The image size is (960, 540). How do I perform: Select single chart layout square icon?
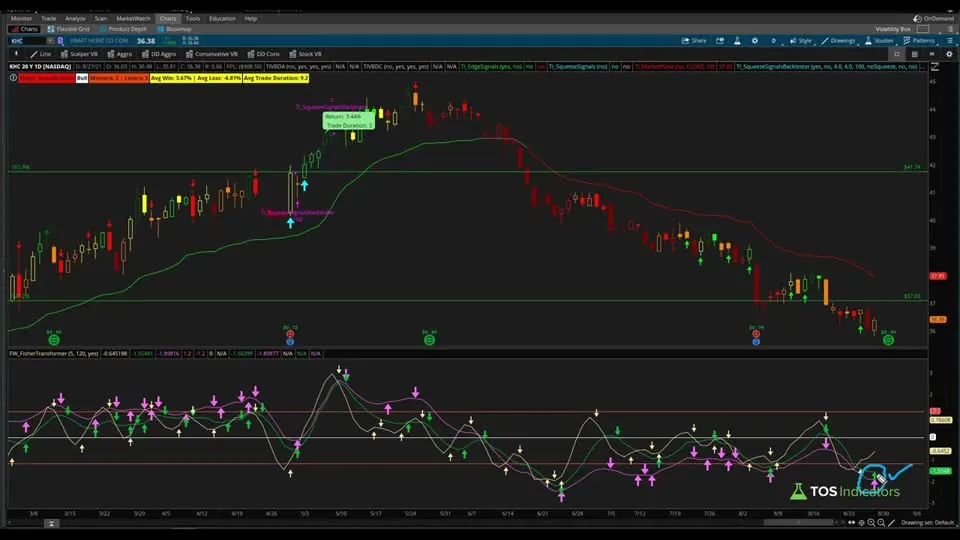point(897,54)
